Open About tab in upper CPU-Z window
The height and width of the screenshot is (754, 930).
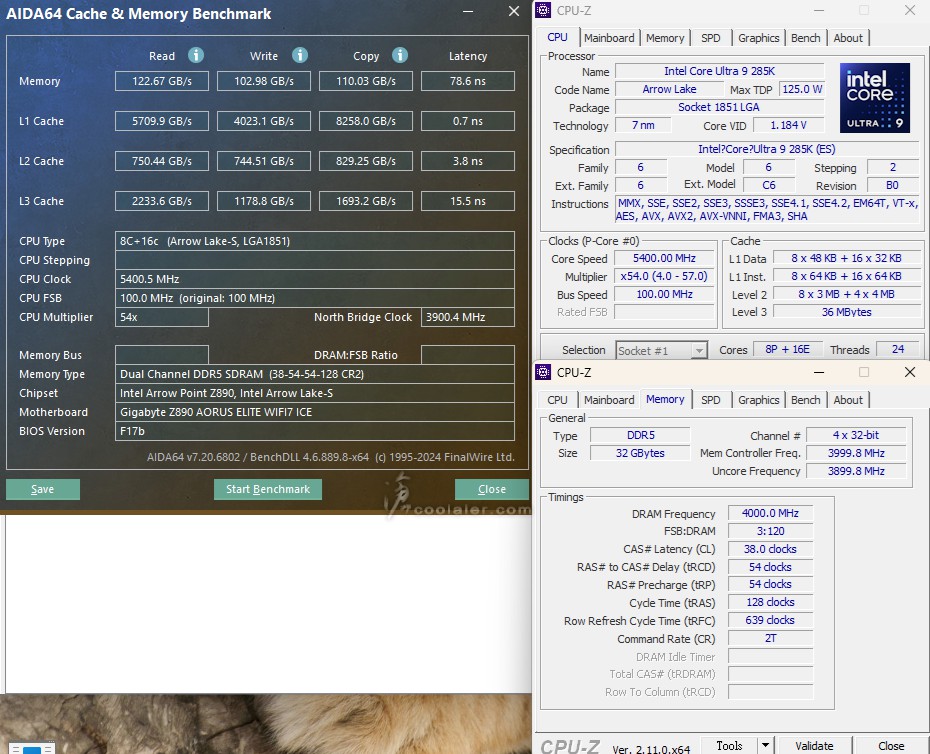tap(848, 38)
